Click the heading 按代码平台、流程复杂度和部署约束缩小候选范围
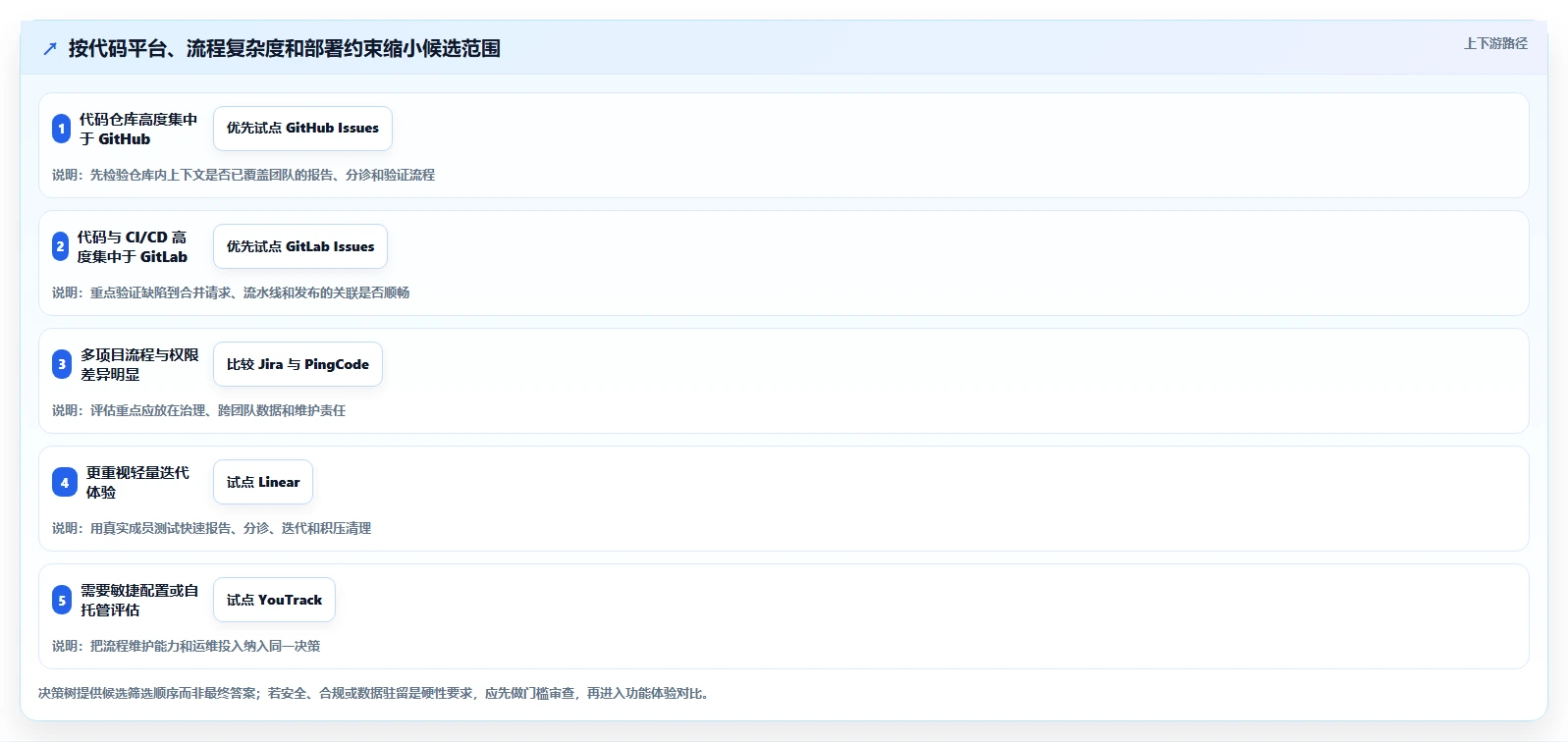1568x742 pixels. pyautogui.click(x=285, y=49)
